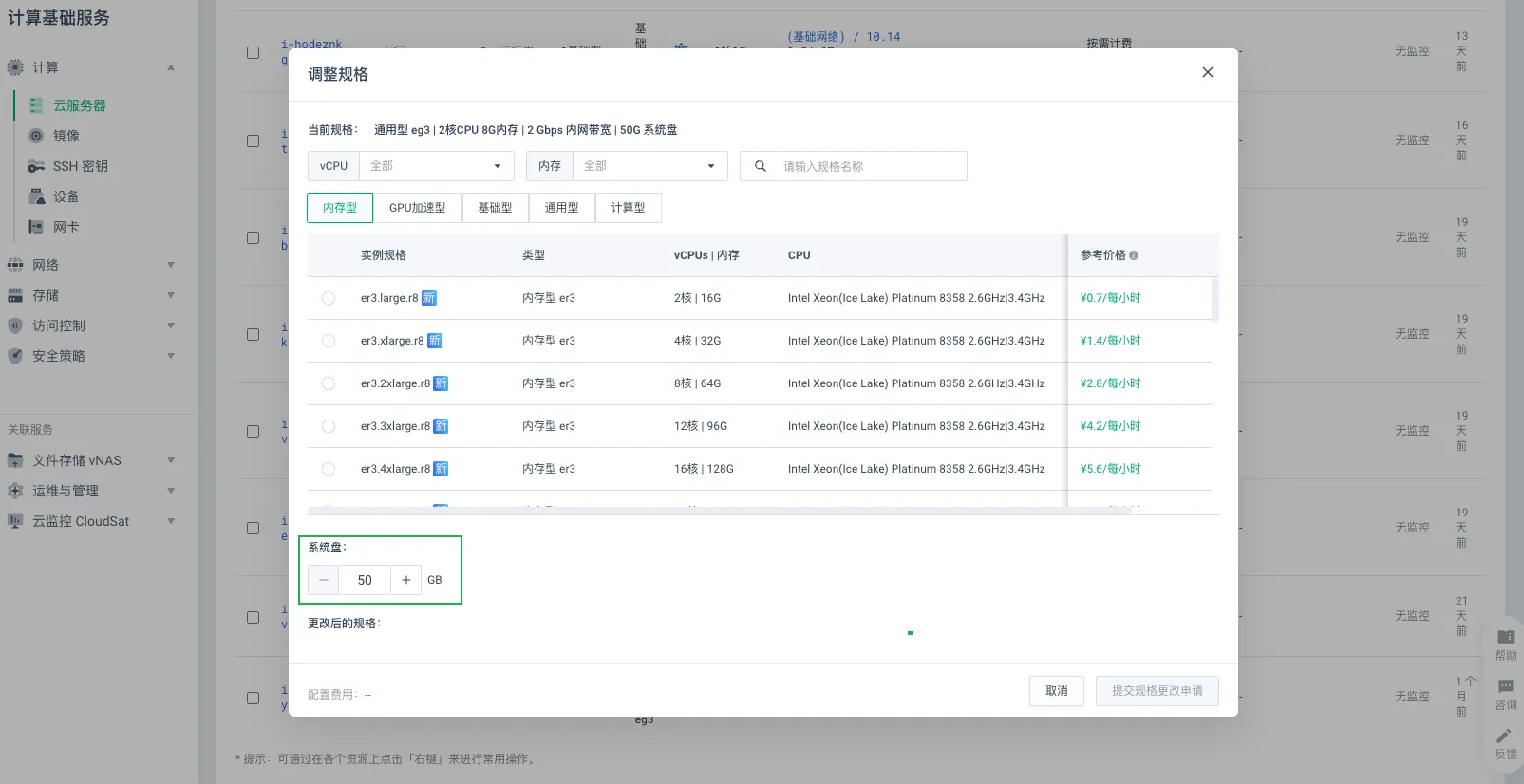1524x784 pixels.
Task: Click the 运维与管理 icon
Action: tap(15, 491)
